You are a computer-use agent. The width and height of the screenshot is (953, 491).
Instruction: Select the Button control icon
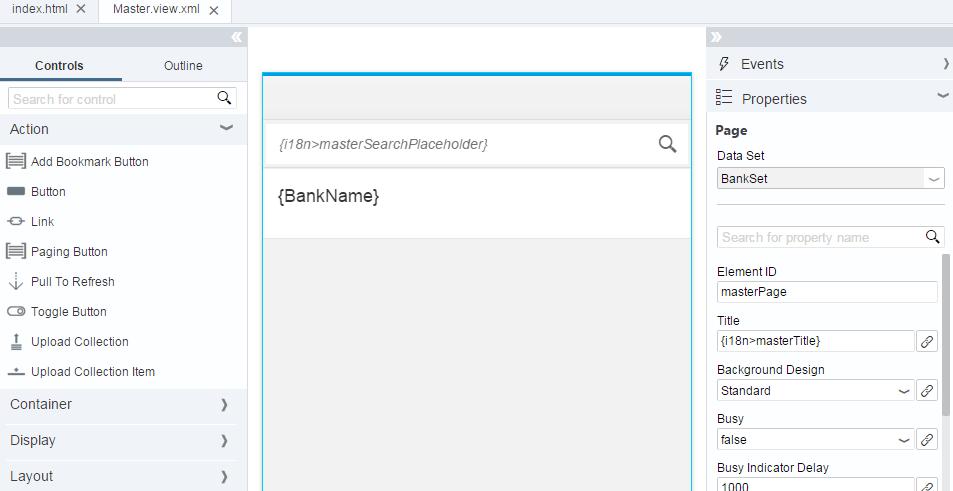tap(16, 191)
